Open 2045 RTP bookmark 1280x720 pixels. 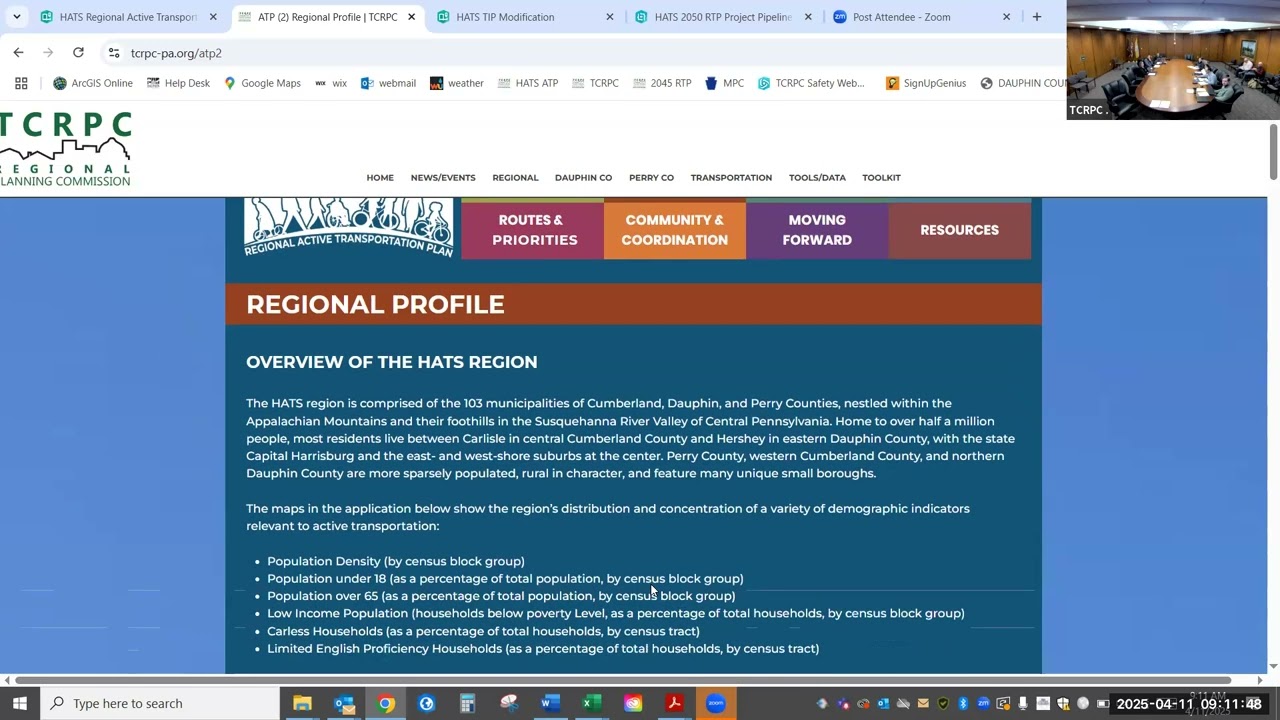(x=662, y=83)
